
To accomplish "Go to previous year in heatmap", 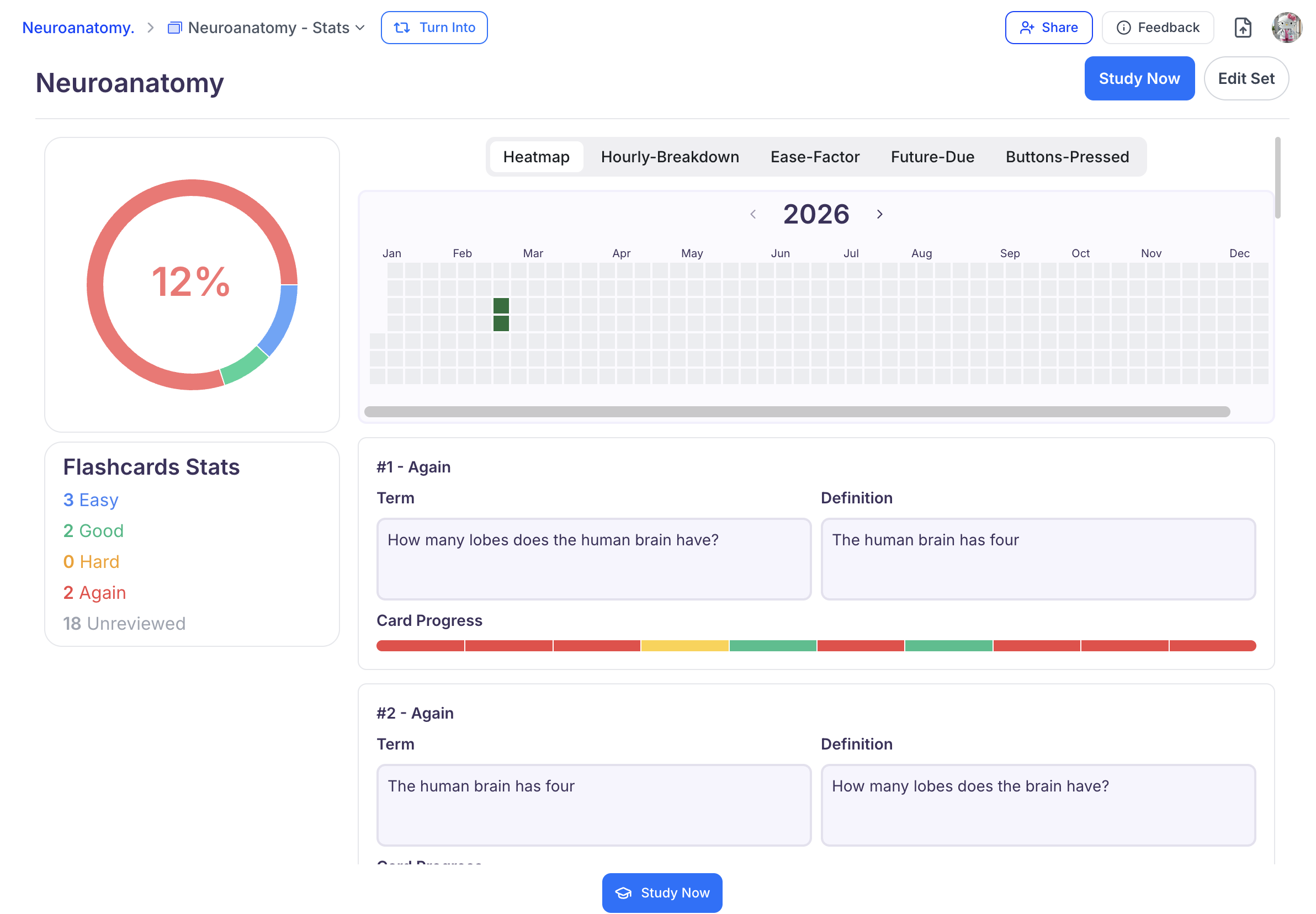I will click(752, 214).
